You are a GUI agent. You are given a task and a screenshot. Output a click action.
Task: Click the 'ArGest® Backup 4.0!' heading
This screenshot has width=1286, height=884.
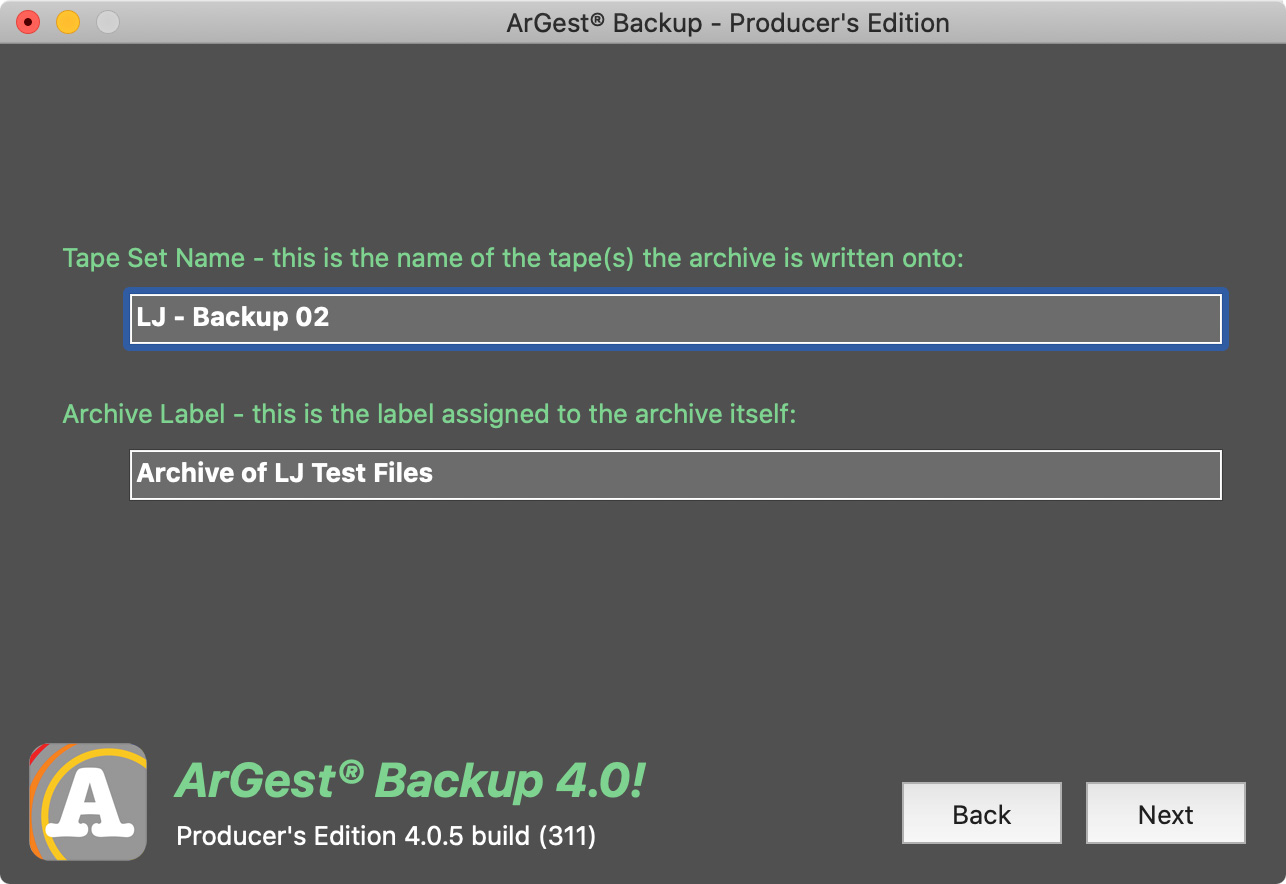coord(410,780)
